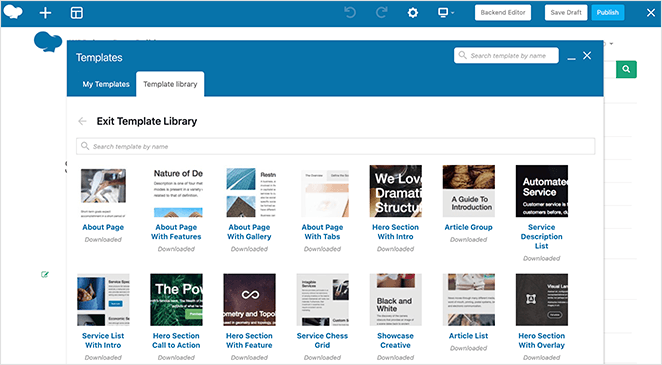The image size is (662, 365).
Task: Click the Save Draft button
Action: [x=566, y=13]
